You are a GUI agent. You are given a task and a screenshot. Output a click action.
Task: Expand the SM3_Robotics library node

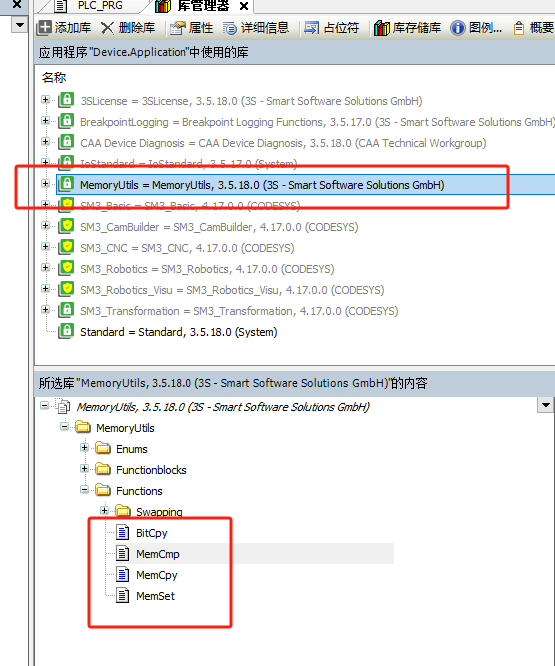tap(45, 268)
